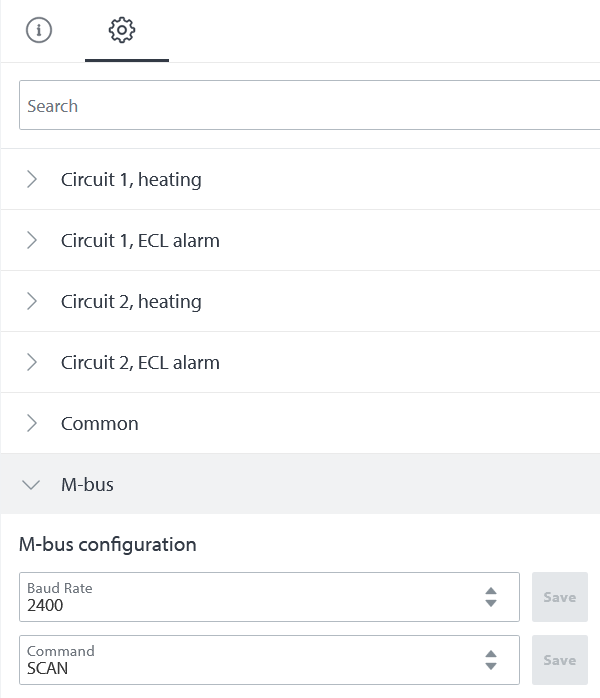Open the info tab icon
Viewport: 600px width, 698px height.
click(x=38, y=30)
